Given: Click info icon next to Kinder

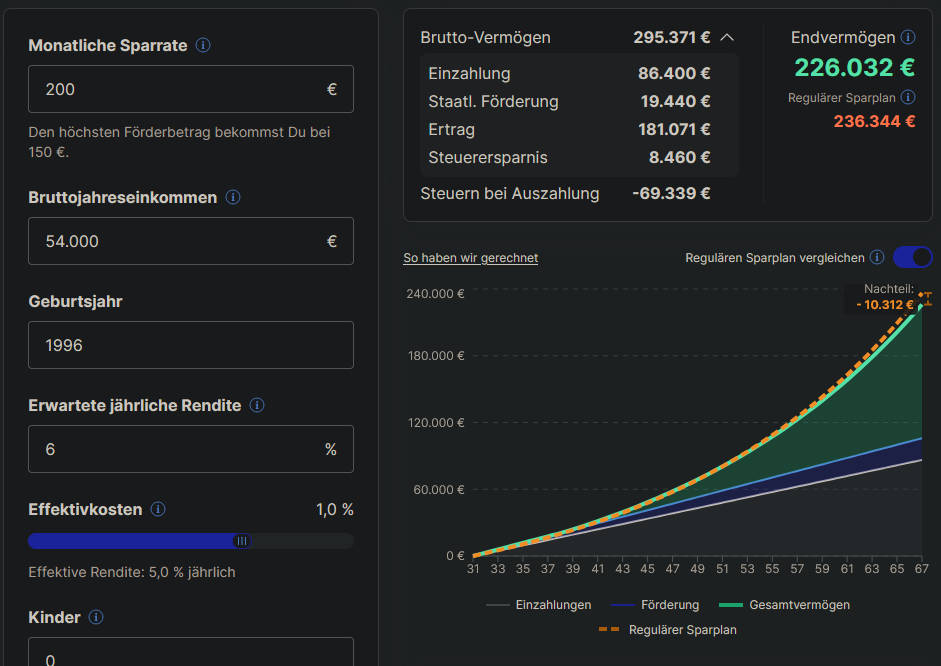Looking at the screenshot, I should [x=96, y=618].
